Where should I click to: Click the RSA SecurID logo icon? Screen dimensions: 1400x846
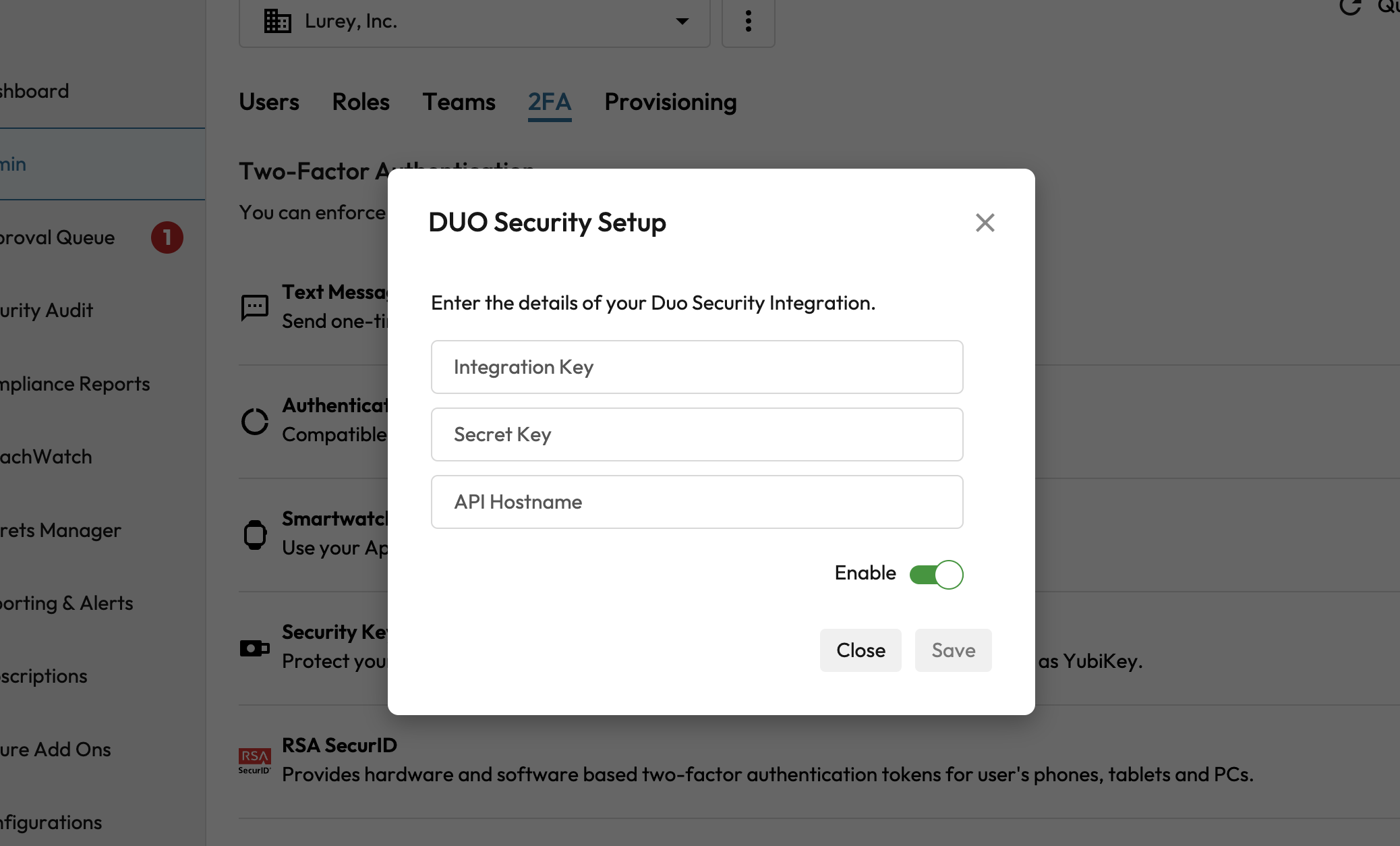point(255,761)
